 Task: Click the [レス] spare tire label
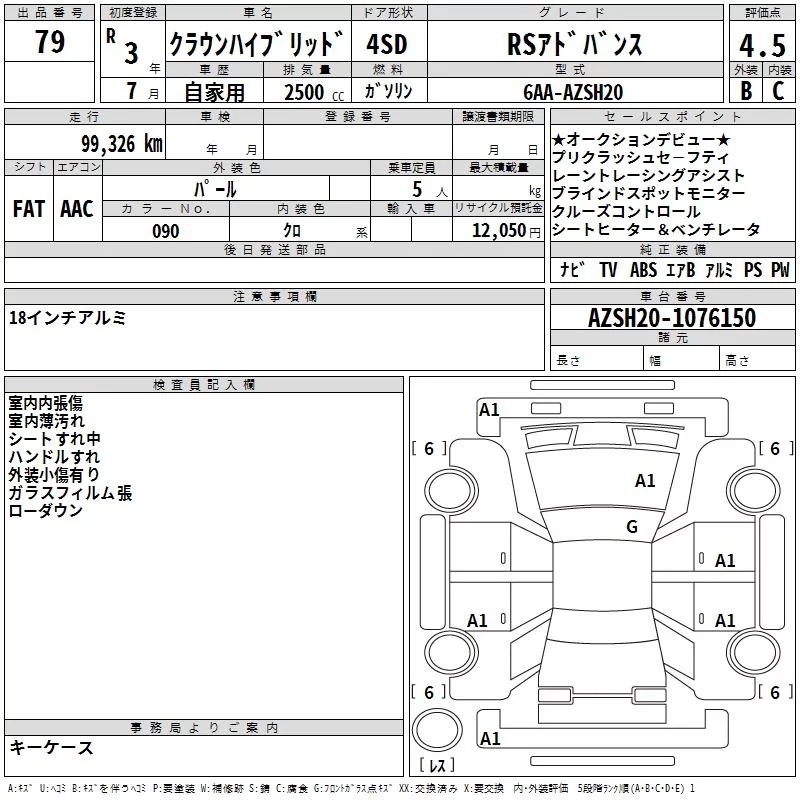pyautogui.click(x=437, y=764)
